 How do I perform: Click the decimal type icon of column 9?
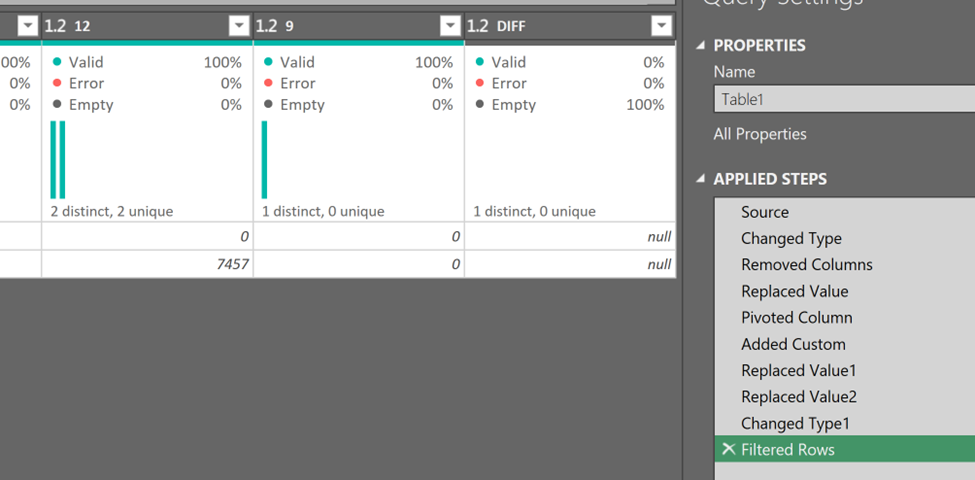[x=266, y=26]
